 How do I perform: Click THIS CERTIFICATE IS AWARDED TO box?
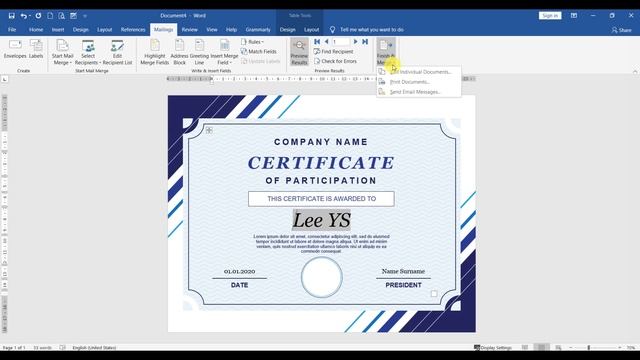click(321, 199)
